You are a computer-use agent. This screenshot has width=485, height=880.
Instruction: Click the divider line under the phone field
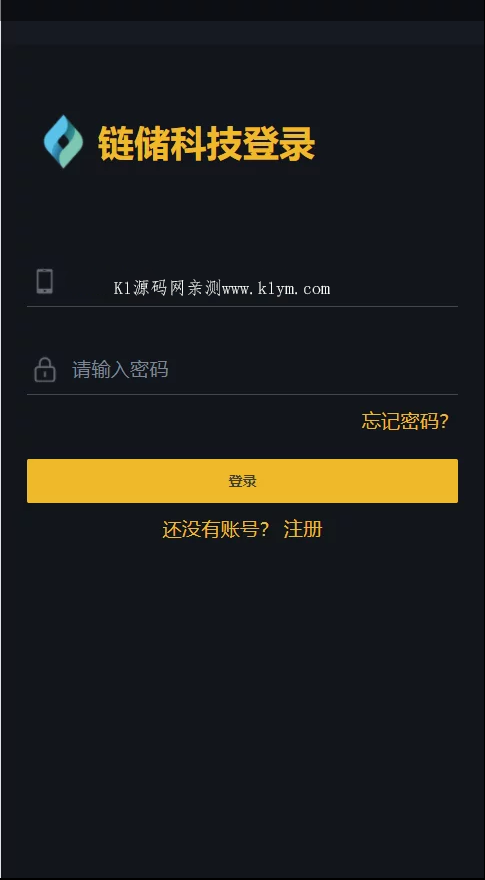[242, 306]
